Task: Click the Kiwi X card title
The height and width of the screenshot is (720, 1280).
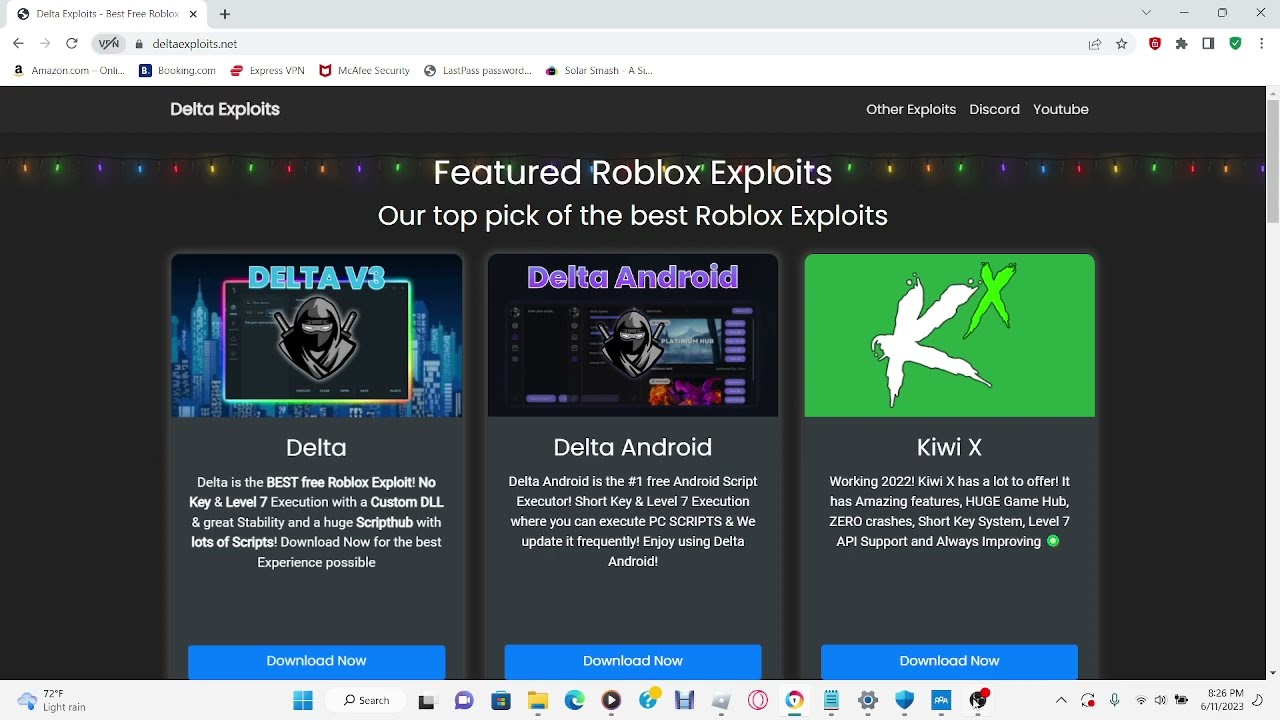Action: pyautogui.click(x=949, y=447)
